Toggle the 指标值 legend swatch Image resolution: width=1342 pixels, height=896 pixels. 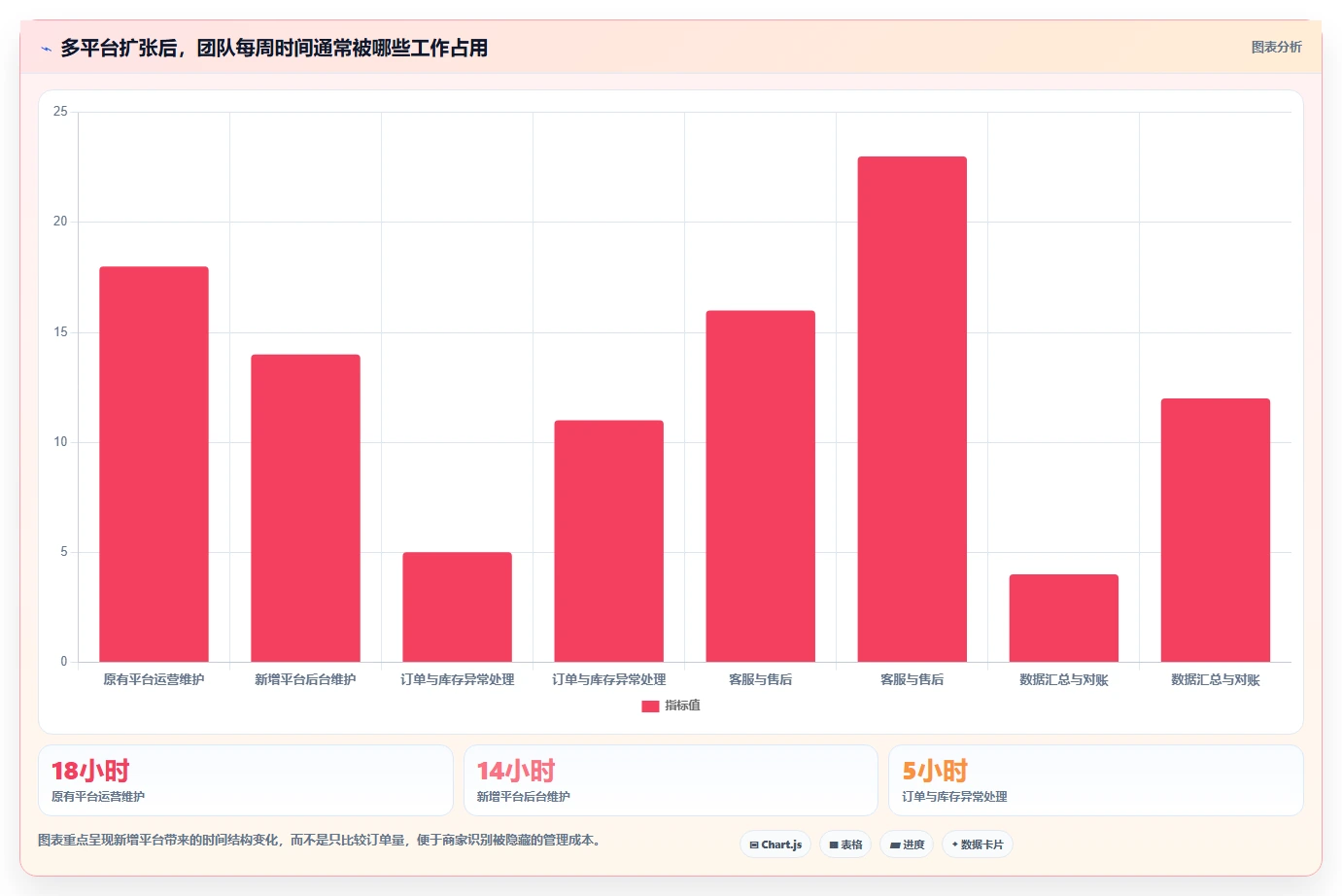coord(650,706)
